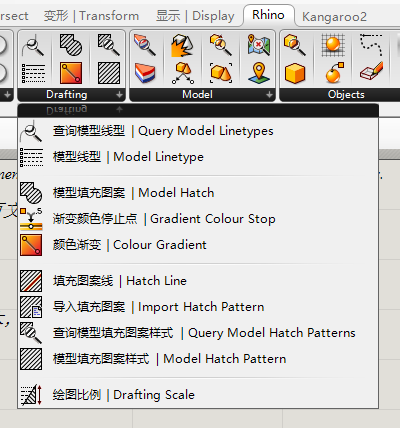The height and width of the screenshot is (428, 400).
Task: Open the Display ribbon tab
Action: [x=195, y=16]
